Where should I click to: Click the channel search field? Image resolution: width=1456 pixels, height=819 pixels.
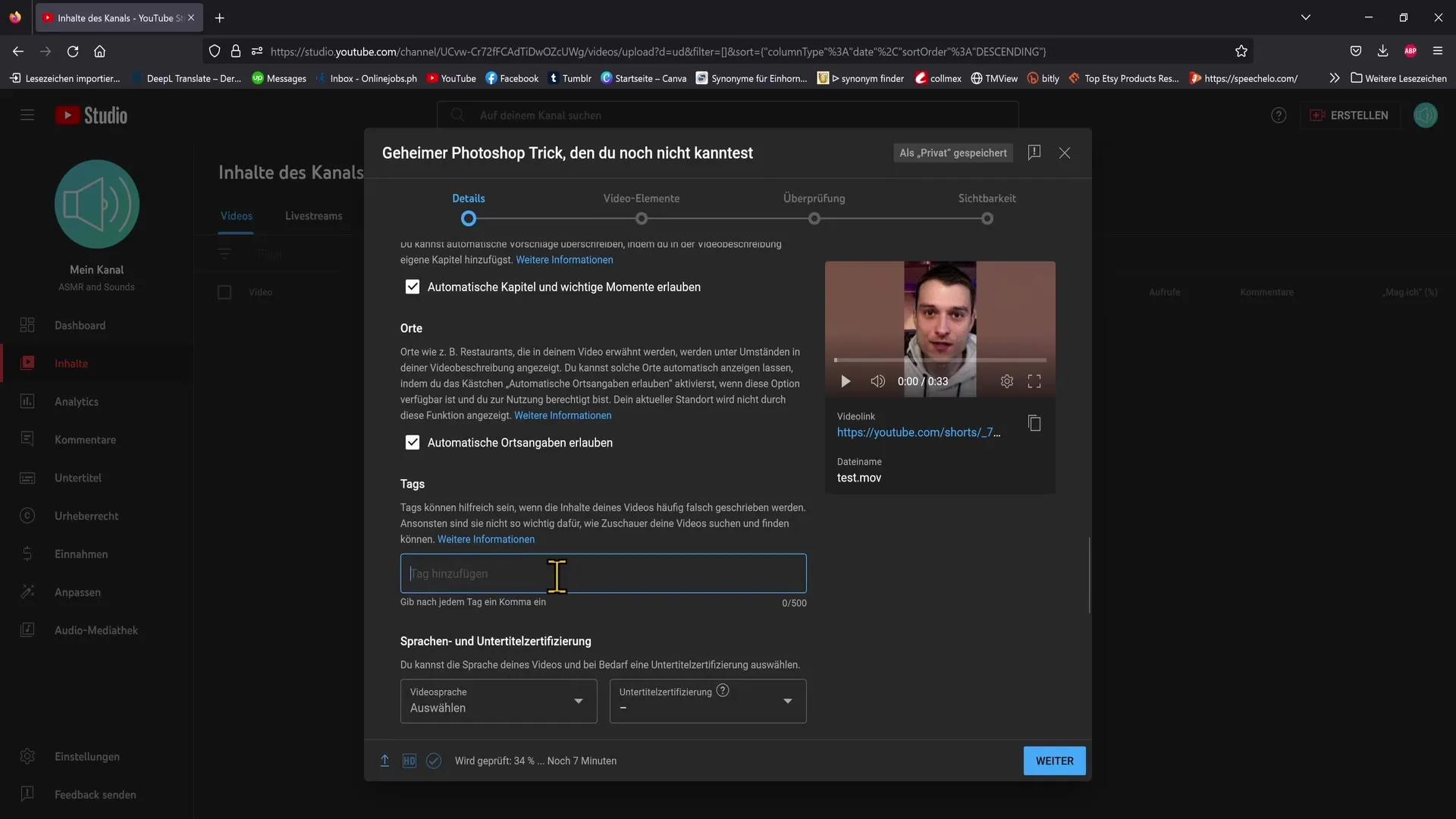pyautogui.click(x=728, y=115)
